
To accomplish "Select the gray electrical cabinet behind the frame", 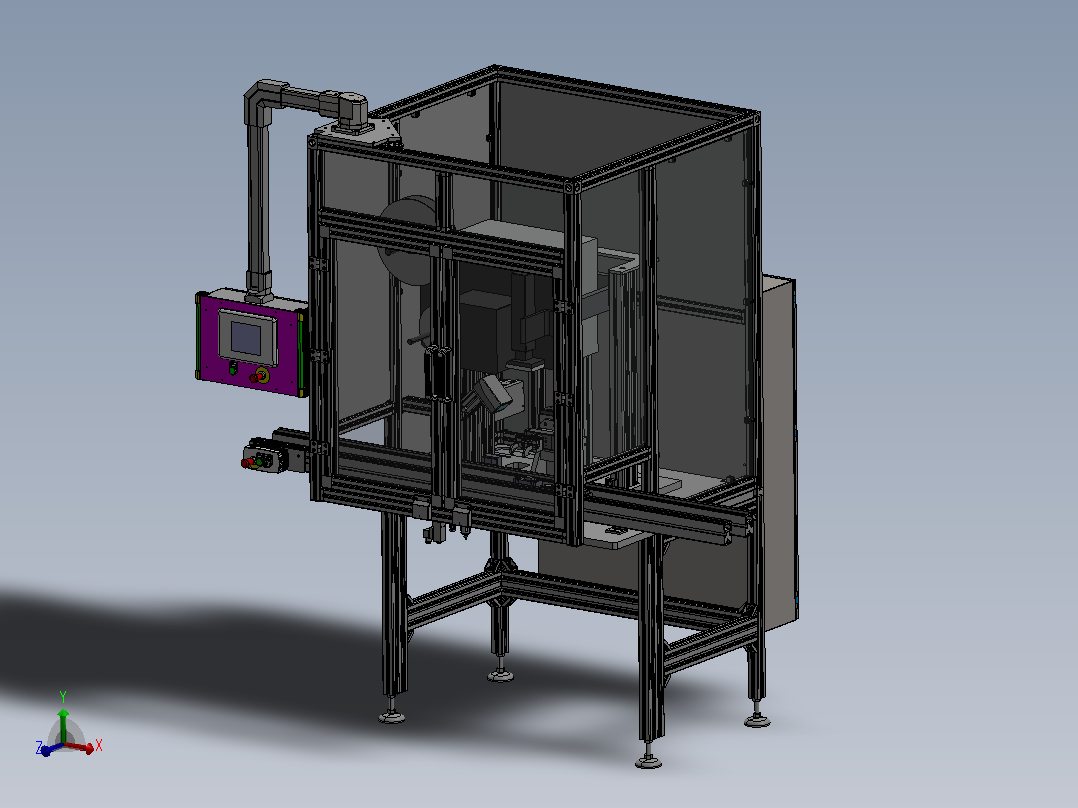I will (x=779, y=452).
